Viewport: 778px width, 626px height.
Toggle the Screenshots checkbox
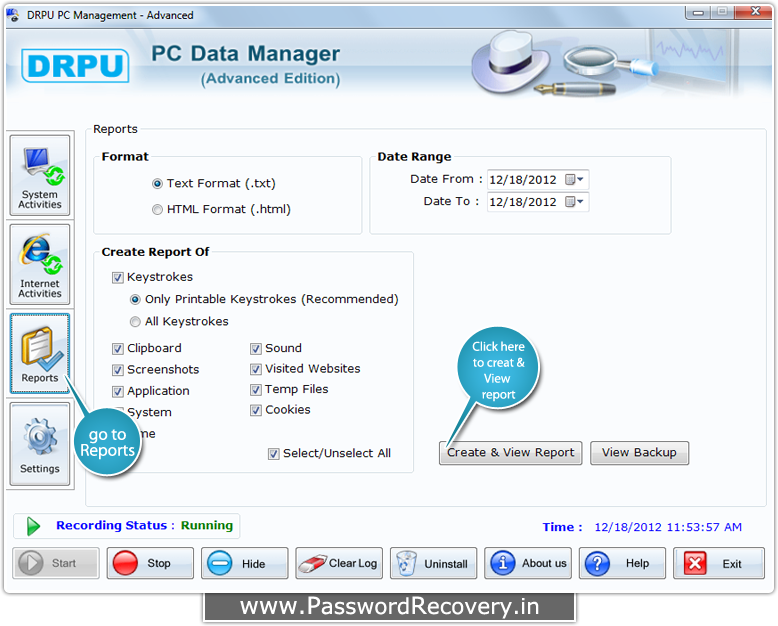[118, 370]
